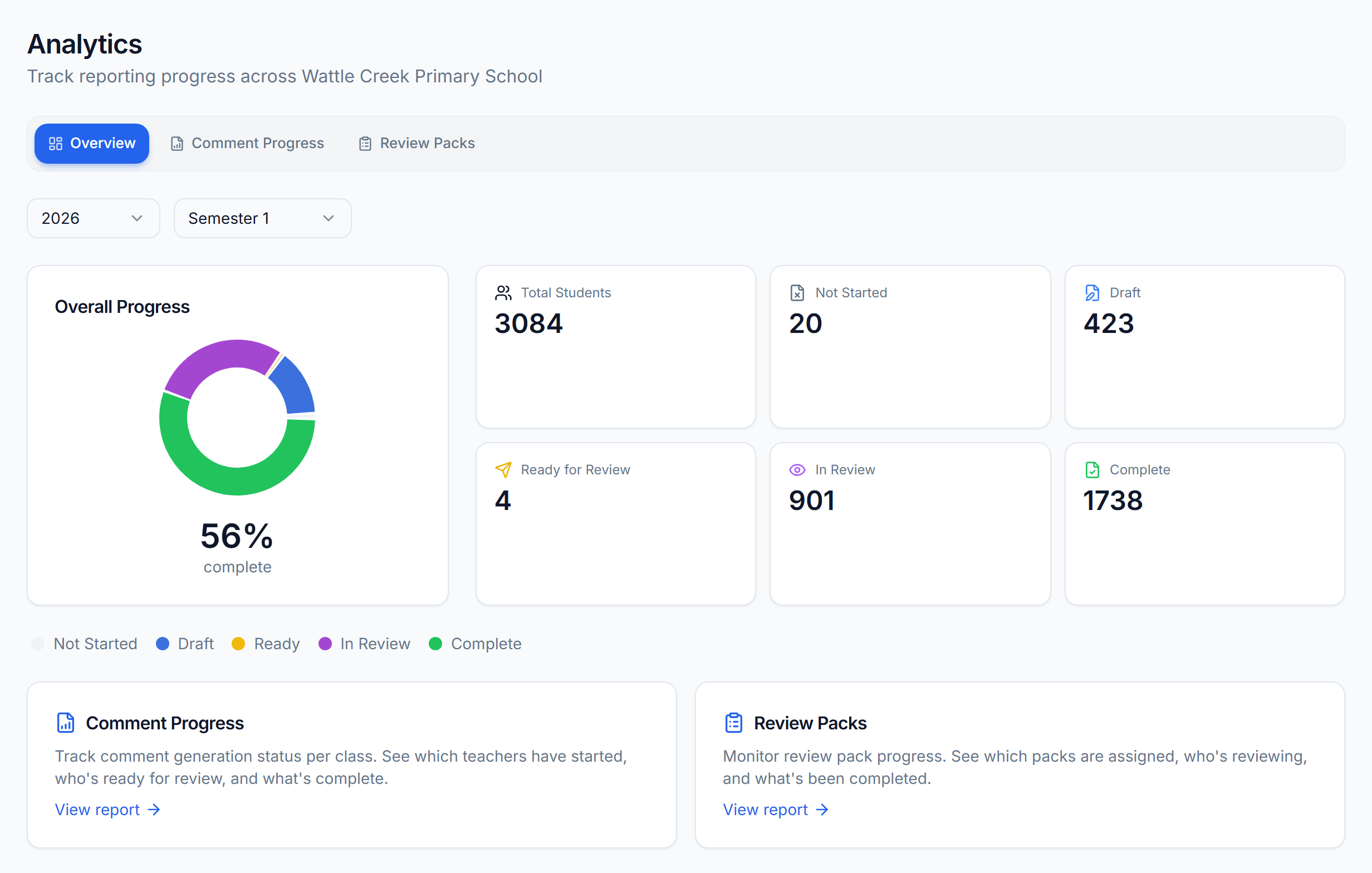Click the Not Started file icon
The height and width of the screenshot is (873, 1372).
[797, 293]
